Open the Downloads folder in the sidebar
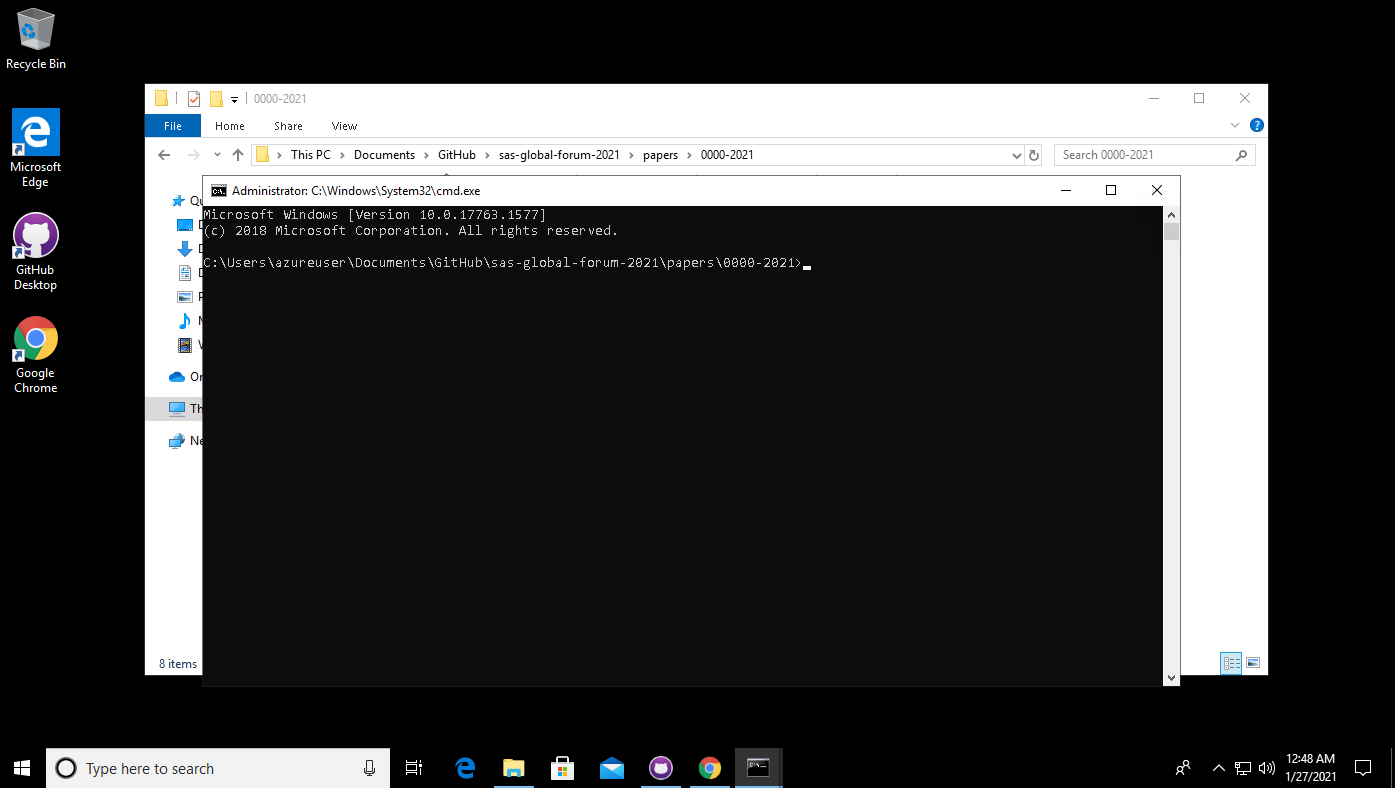This screenshot has width=1395, height=788. (x=185, y=248)
